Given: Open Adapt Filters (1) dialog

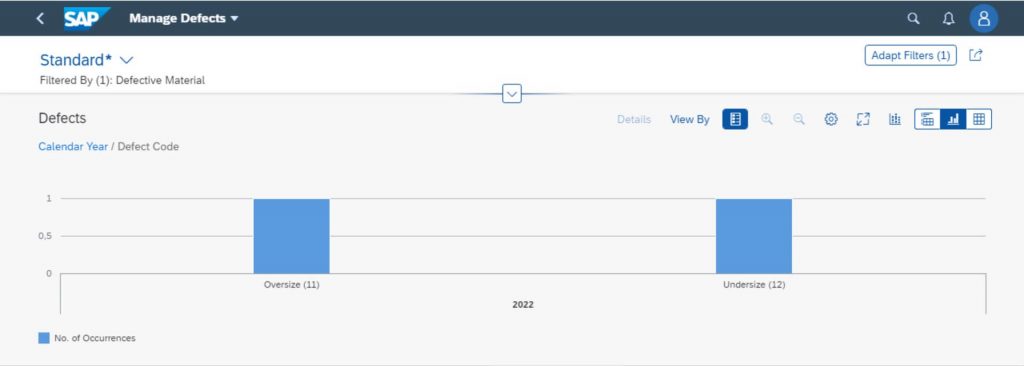Looking at the screenshot, I should click(910, 56).
